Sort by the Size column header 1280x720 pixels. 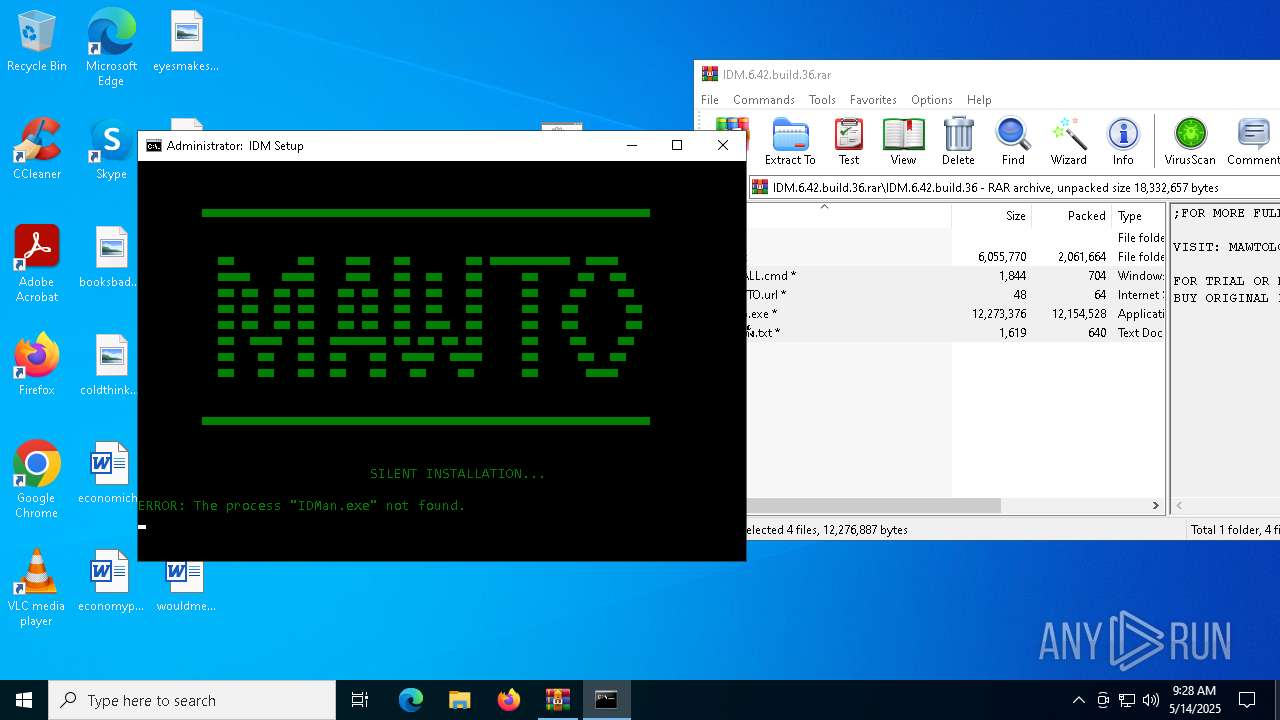991,216
